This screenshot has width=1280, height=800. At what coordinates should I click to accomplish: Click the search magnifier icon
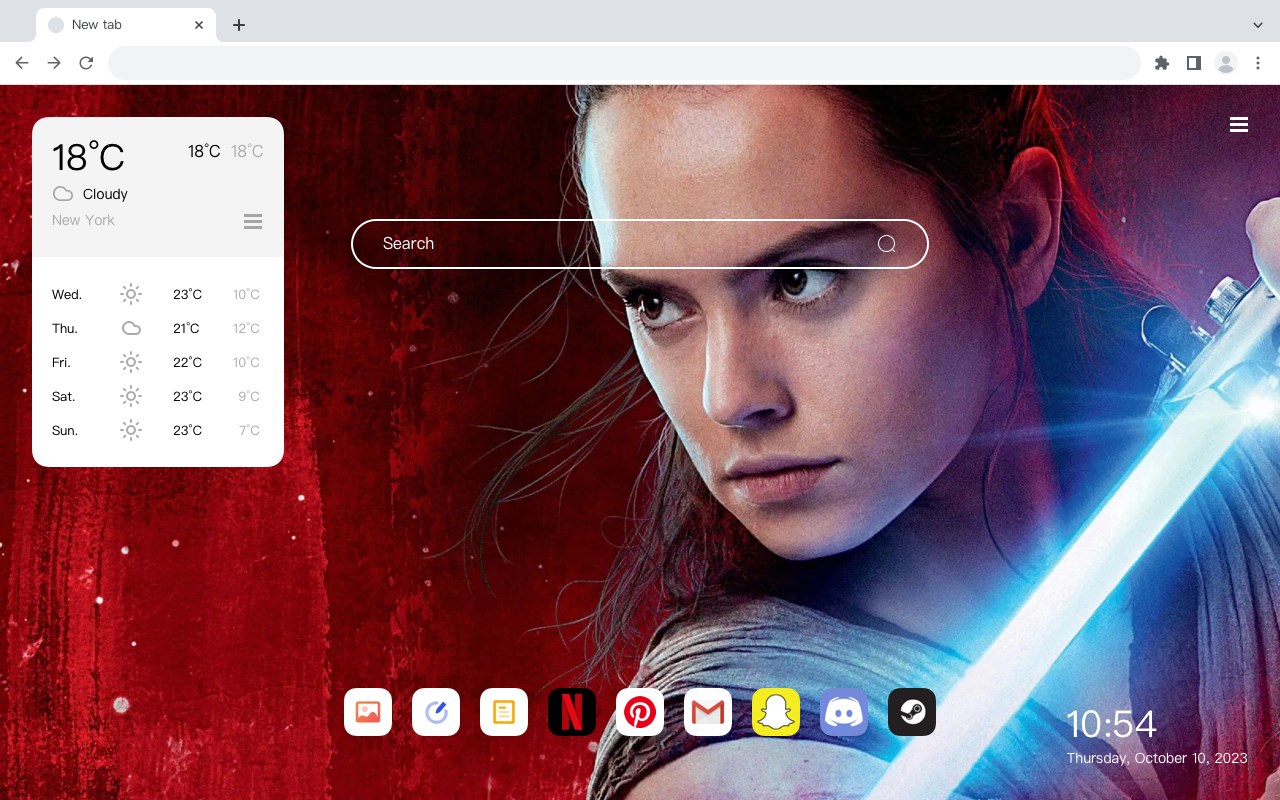pos(886,244)
